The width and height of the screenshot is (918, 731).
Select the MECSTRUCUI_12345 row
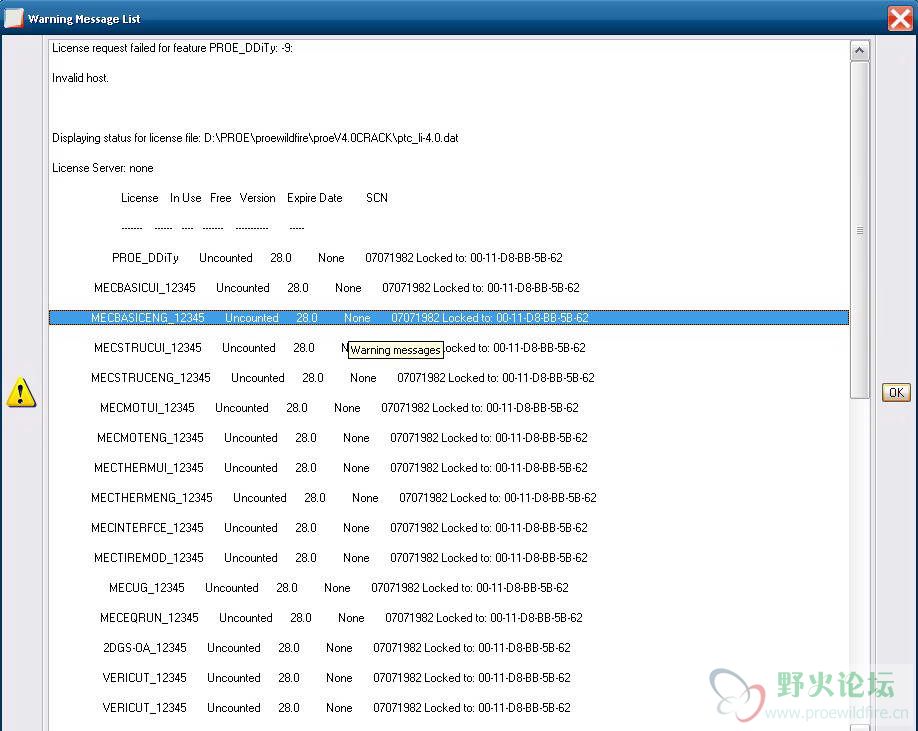click(x=449, y=348)
